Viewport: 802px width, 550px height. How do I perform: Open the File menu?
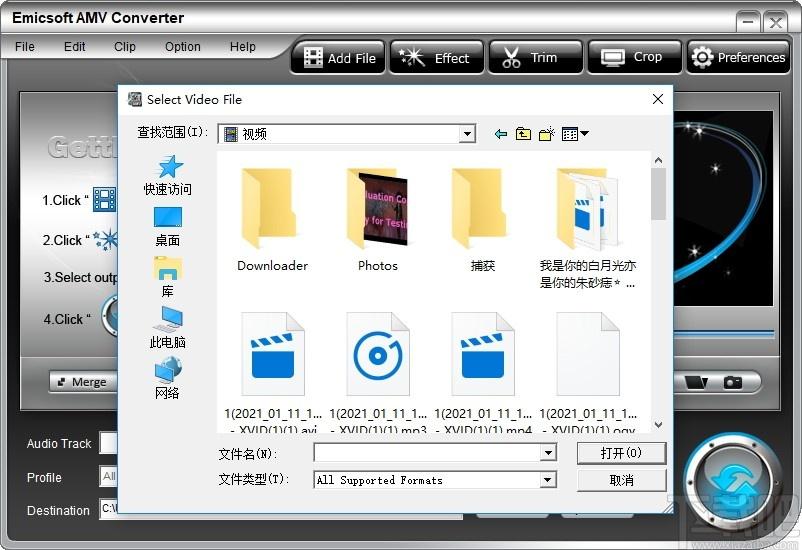25,47
